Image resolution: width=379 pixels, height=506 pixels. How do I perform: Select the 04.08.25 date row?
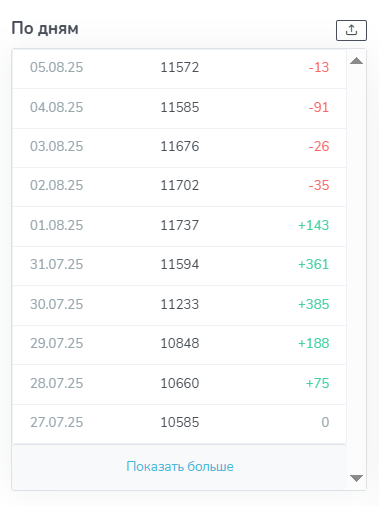179,108
